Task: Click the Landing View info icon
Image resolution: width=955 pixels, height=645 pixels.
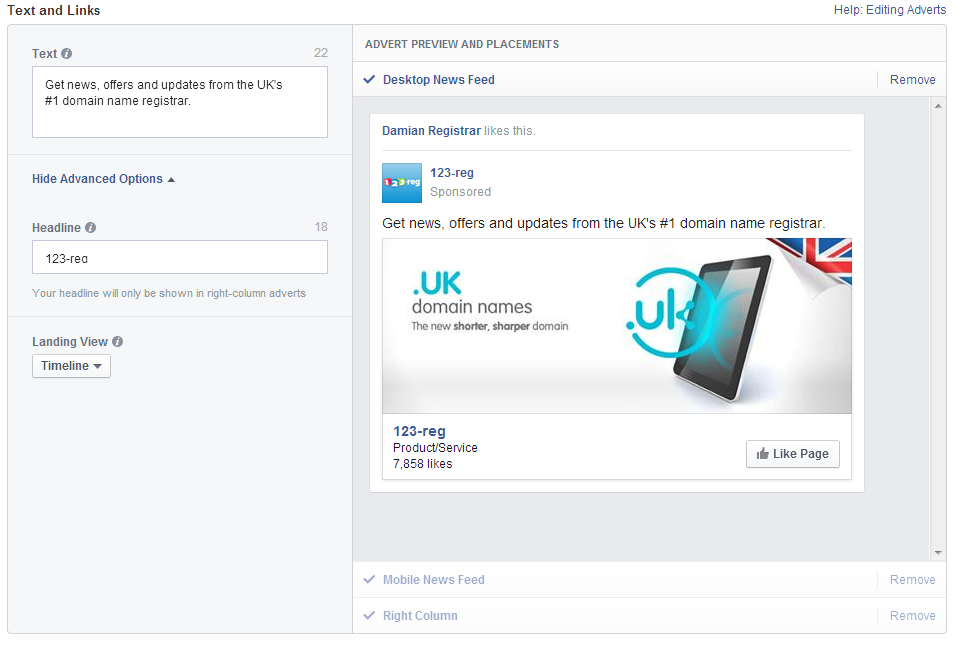Action: point(118,342)
